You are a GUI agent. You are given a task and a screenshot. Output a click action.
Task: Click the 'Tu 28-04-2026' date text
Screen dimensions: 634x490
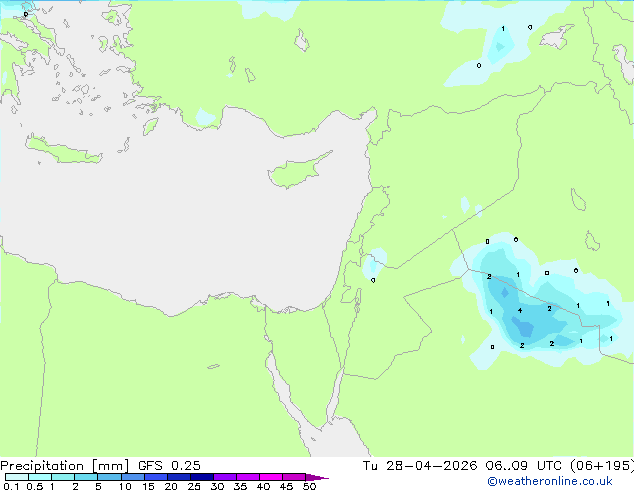click(x=420, y=466)
